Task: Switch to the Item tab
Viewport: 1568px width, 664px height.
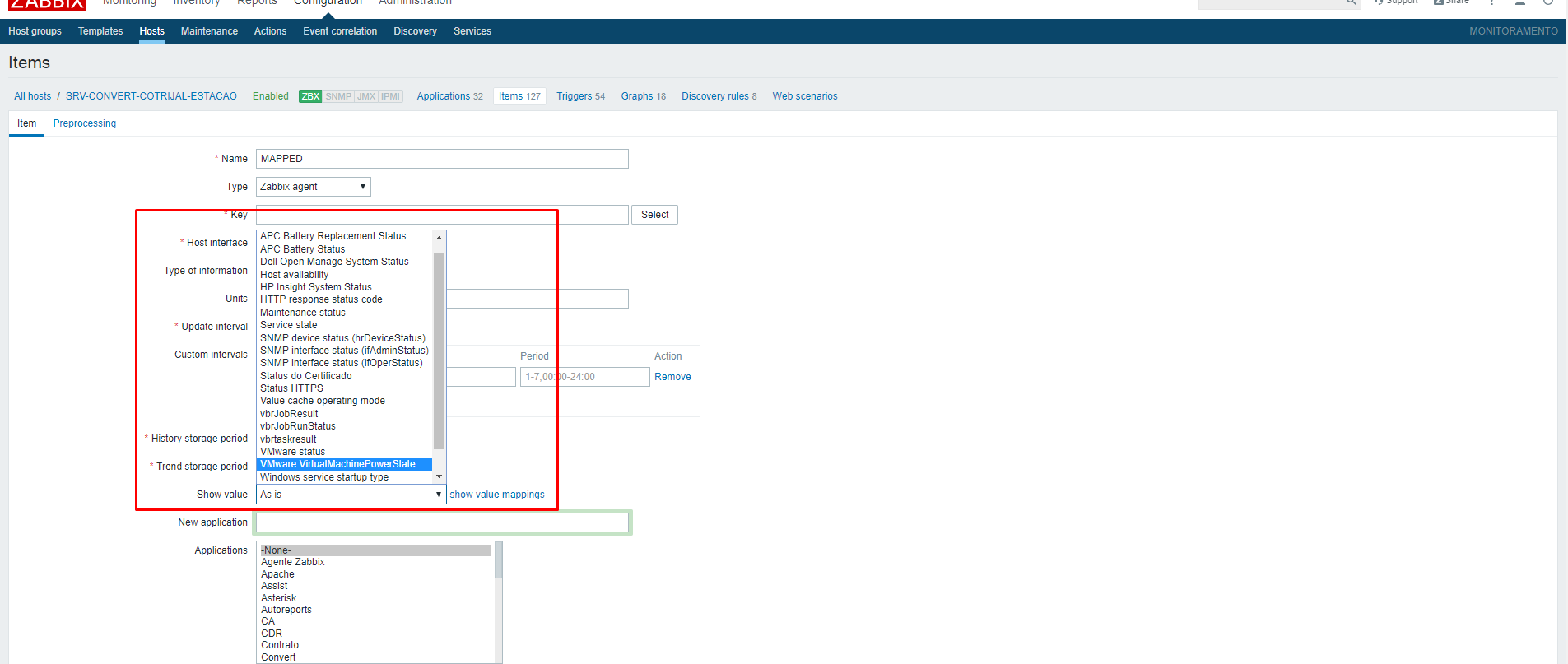Action: tap(27, 123)
